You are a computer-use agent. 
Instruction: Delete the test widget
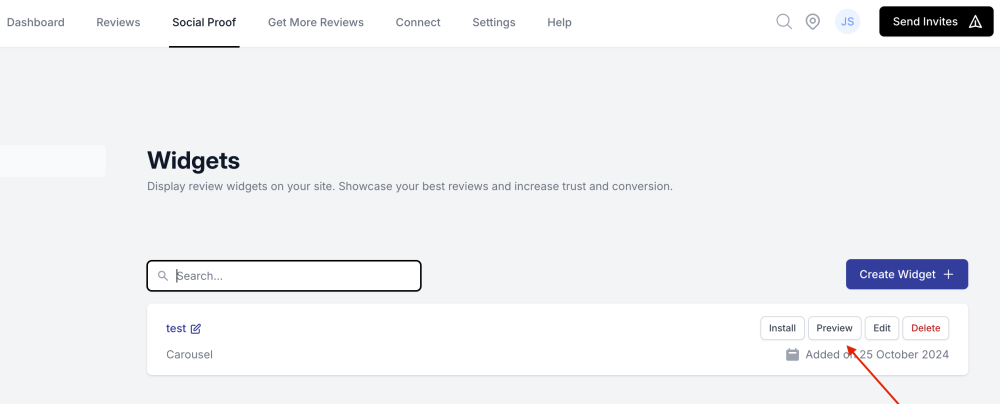click(x=925, y=328)
